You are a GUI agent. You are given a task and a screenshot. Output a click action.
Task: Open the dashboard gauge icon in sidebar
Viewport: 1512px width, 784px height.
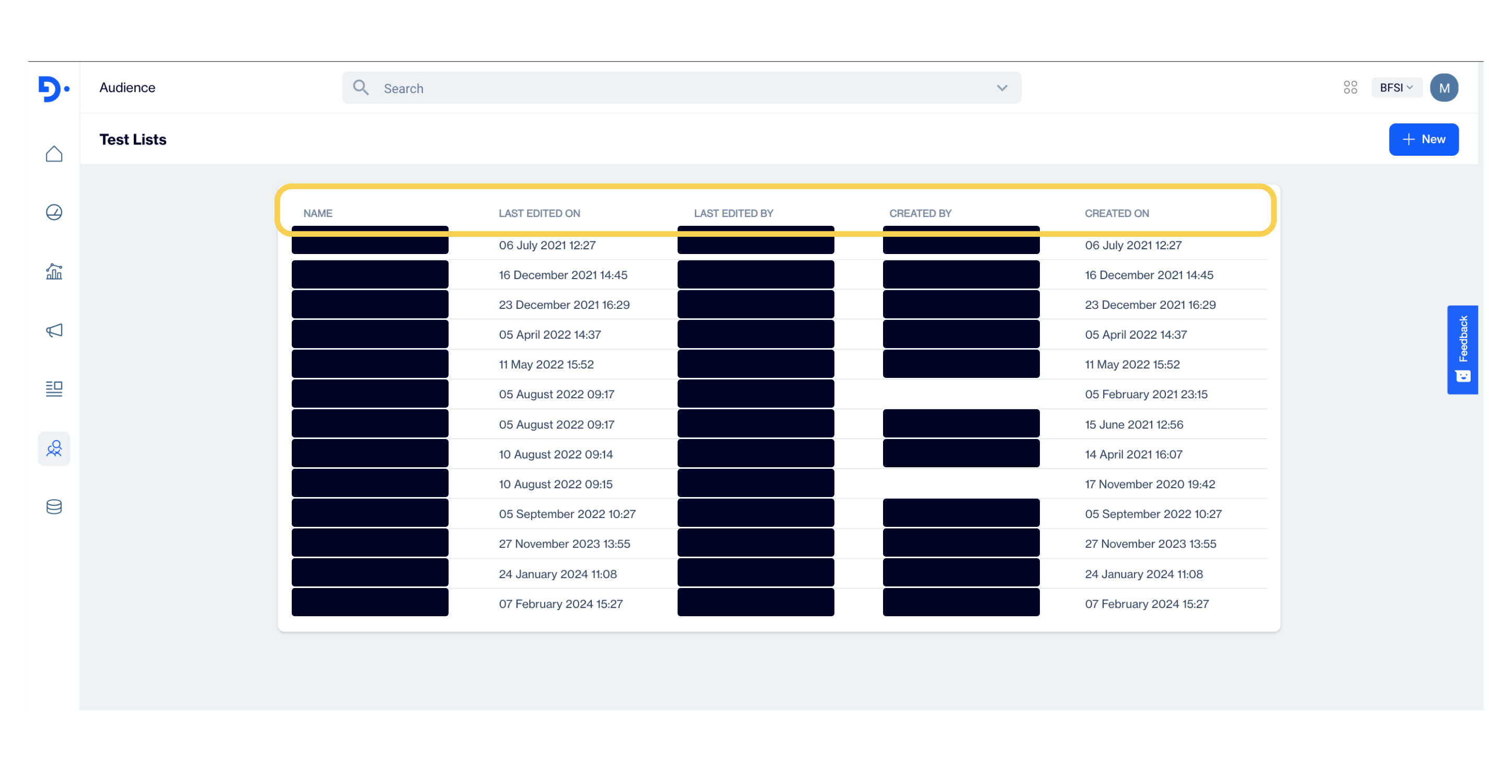54,212
